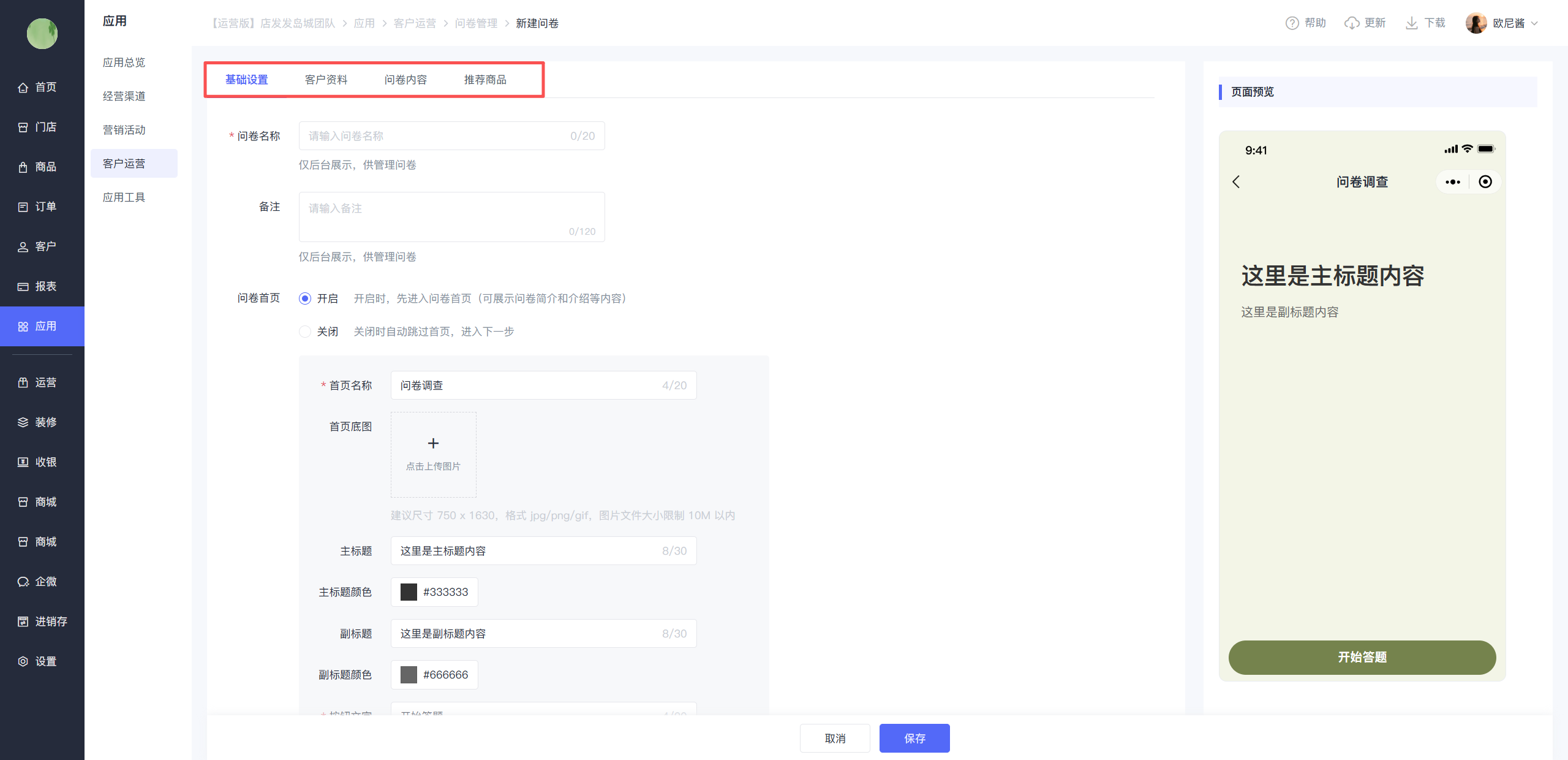This screenshot has height=760, width=1568.
Task: Select the 开启 radio button
Action: [305, 298]
